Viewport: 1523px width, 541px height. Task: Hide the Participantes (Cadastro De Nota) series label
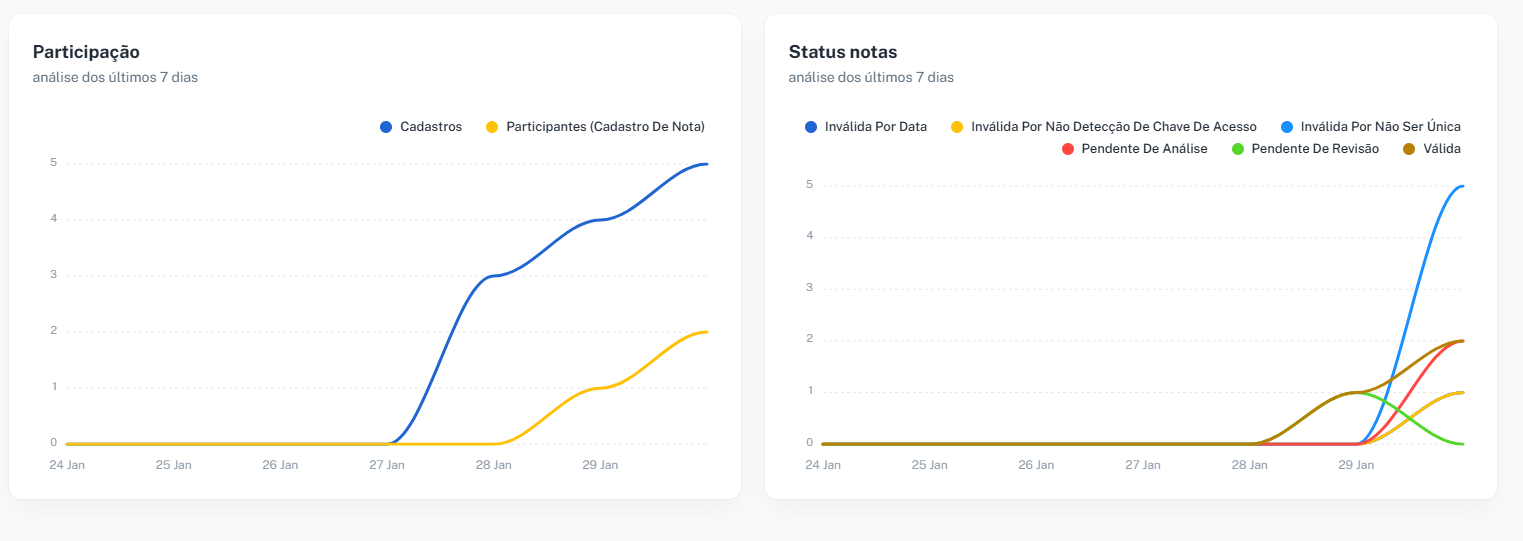605,127
